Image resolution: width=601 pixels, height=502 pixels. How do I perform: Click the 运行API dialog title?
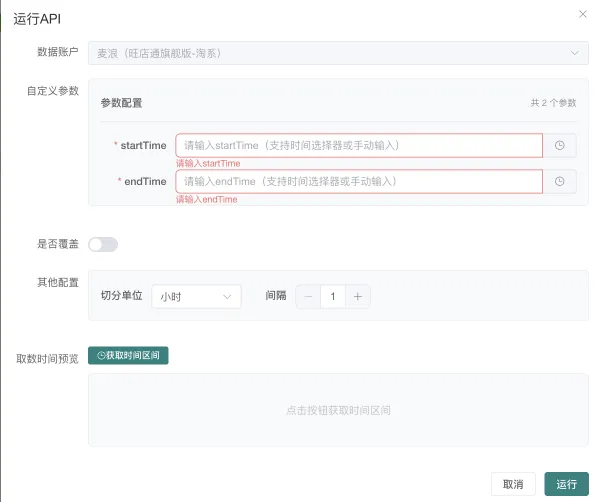pyautogui.click(x=35, y=16)
